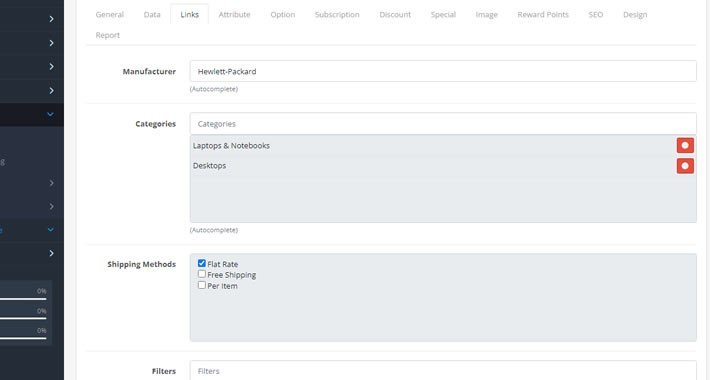The image size is (710, 380).
Task: Expand the last sidebar menu chevron
Action: click(51, 253)
